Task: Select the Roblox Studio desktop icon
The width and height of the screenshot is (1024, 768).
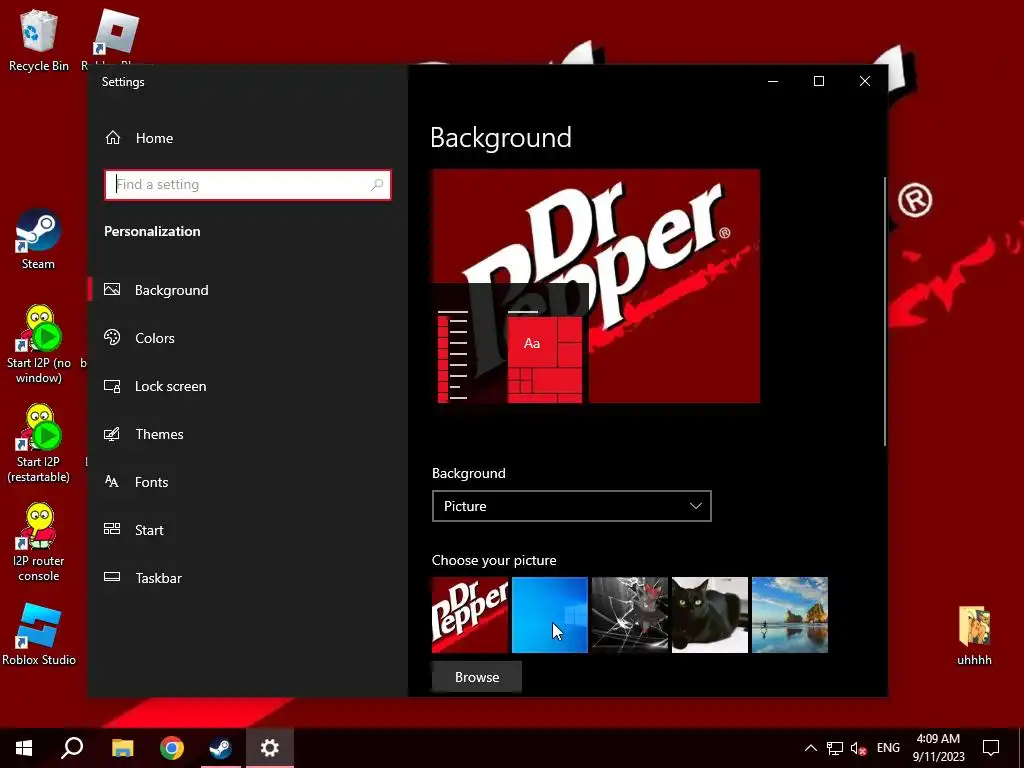Action: click(x=39, y=634)
